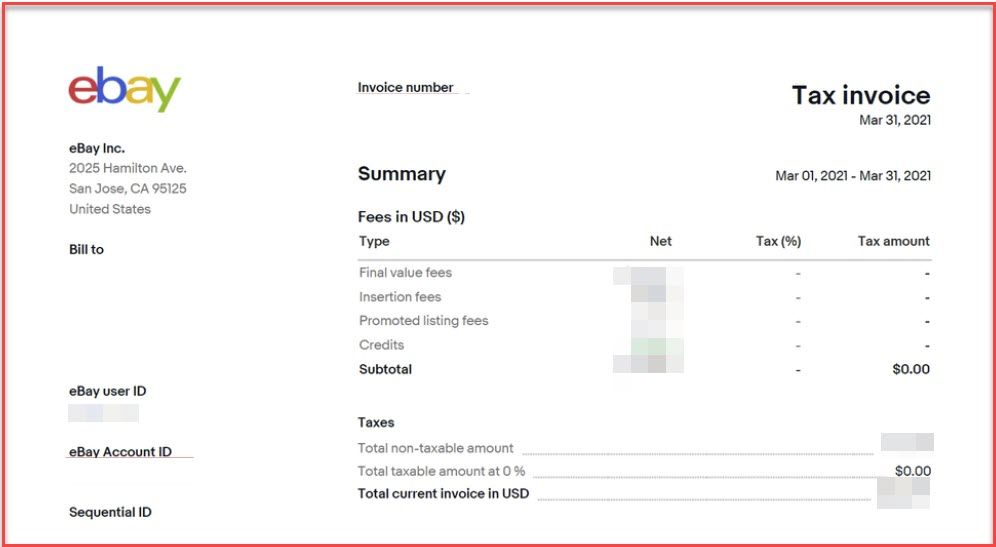Click the '$0.00' total taxable amount value

click(913, 471)
